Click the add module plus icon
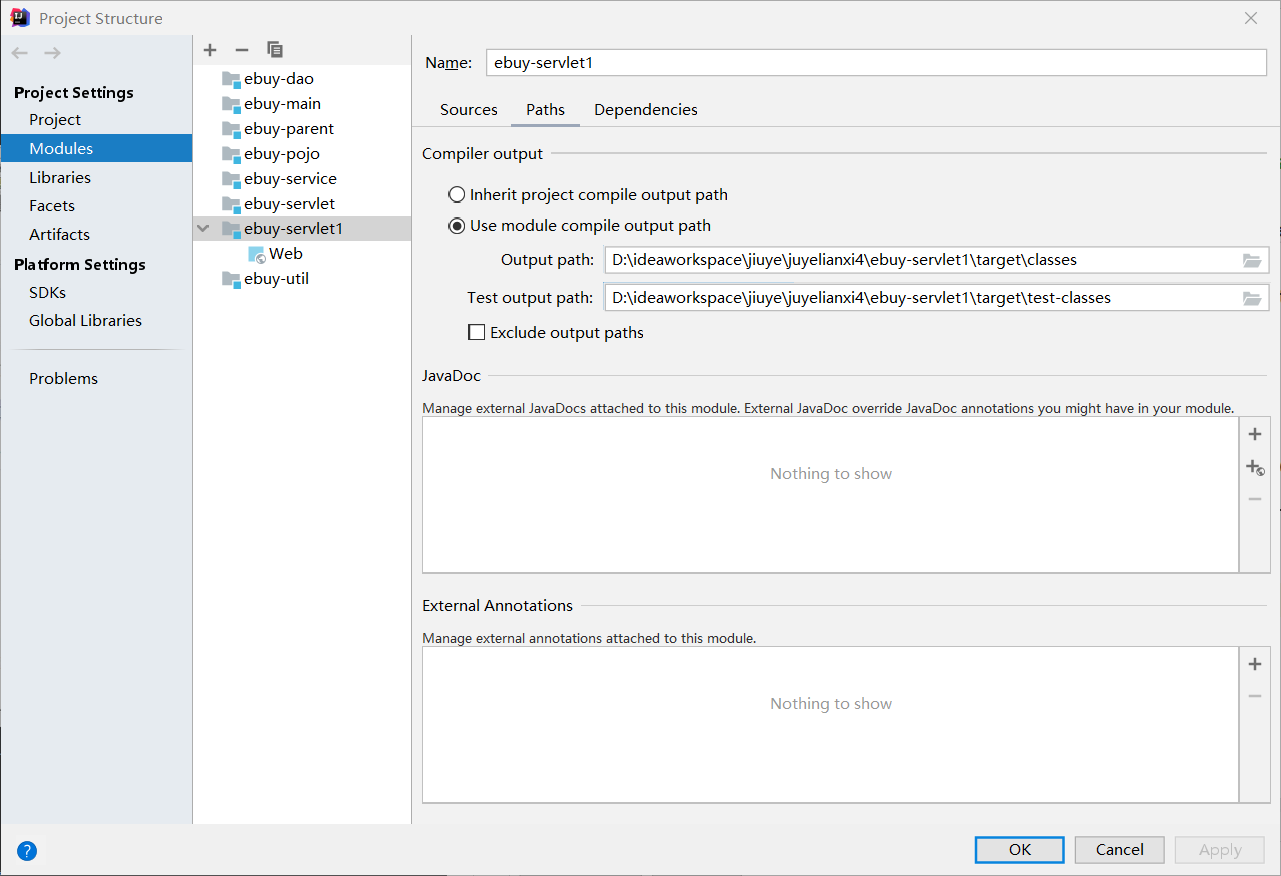Screen dimensions: 1281x876 tap(210, 50)
